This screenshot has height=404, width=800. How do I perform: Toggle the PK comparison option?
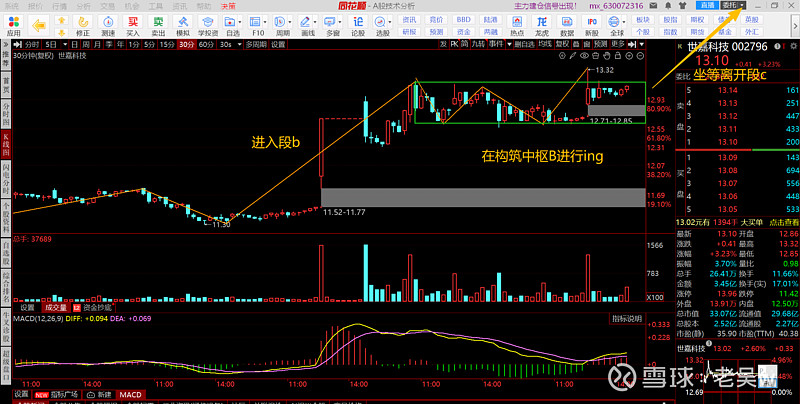(x=454, y=44)
